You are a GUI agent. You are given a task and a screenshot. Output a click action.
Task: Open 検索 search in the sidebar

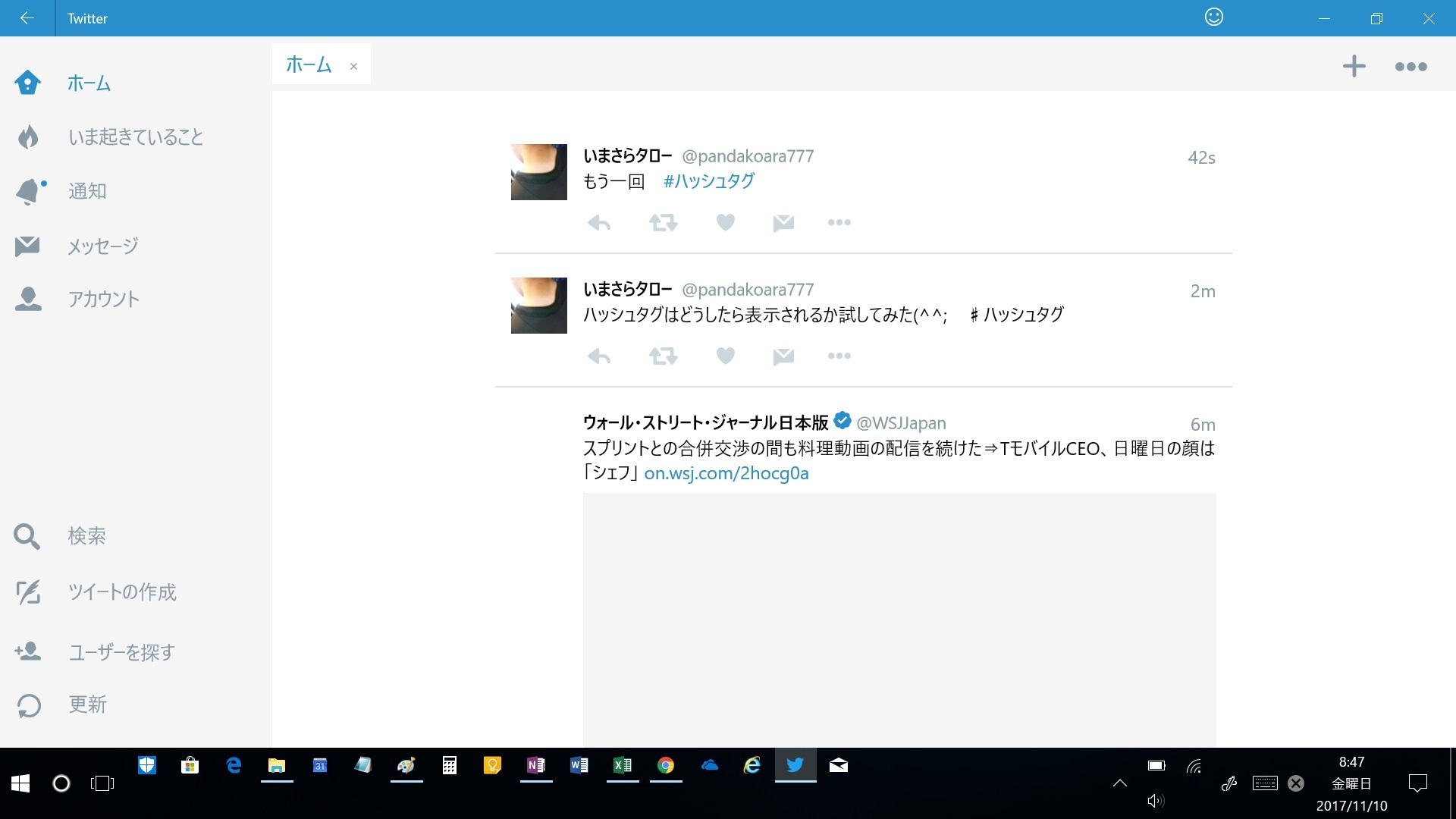click(86, 536)
